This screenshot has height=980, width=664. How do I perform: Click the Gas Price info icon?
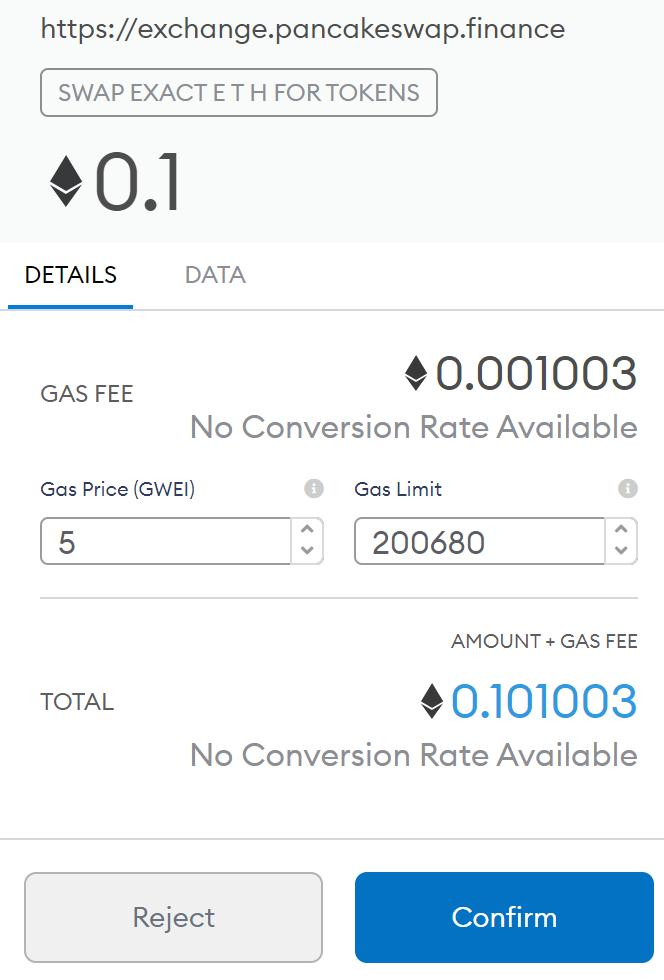[x=314, y=489]
